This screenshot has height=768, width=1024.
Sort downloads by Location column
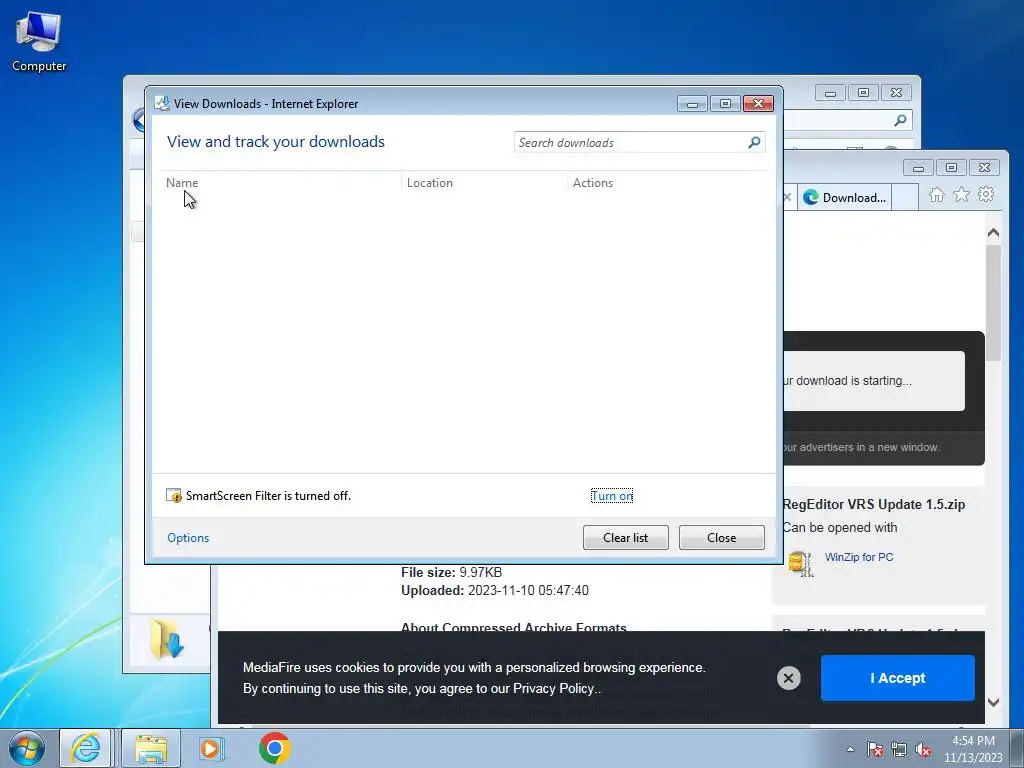pyautogui.click(x=430, y=183)
